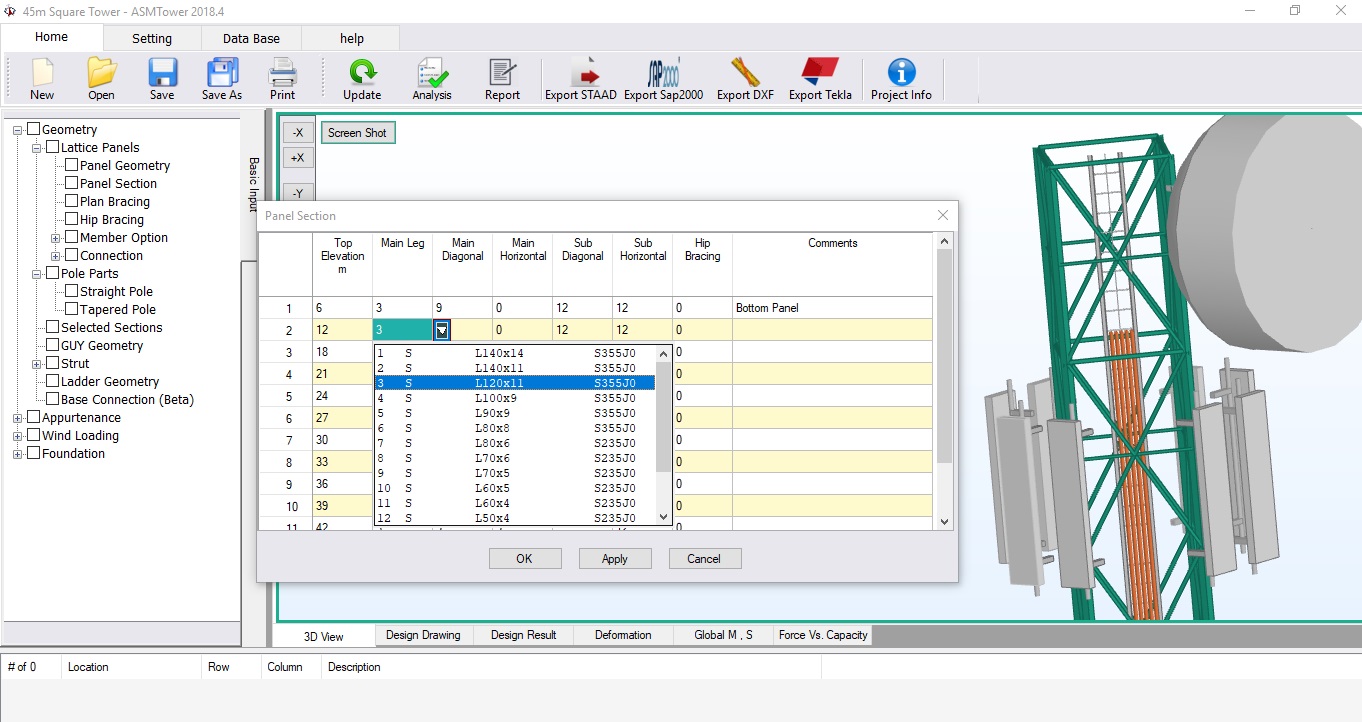The height and width of the screenshot is (722, 1362).
Task: Run Update from the toolbar
Action: coord(362,79)
